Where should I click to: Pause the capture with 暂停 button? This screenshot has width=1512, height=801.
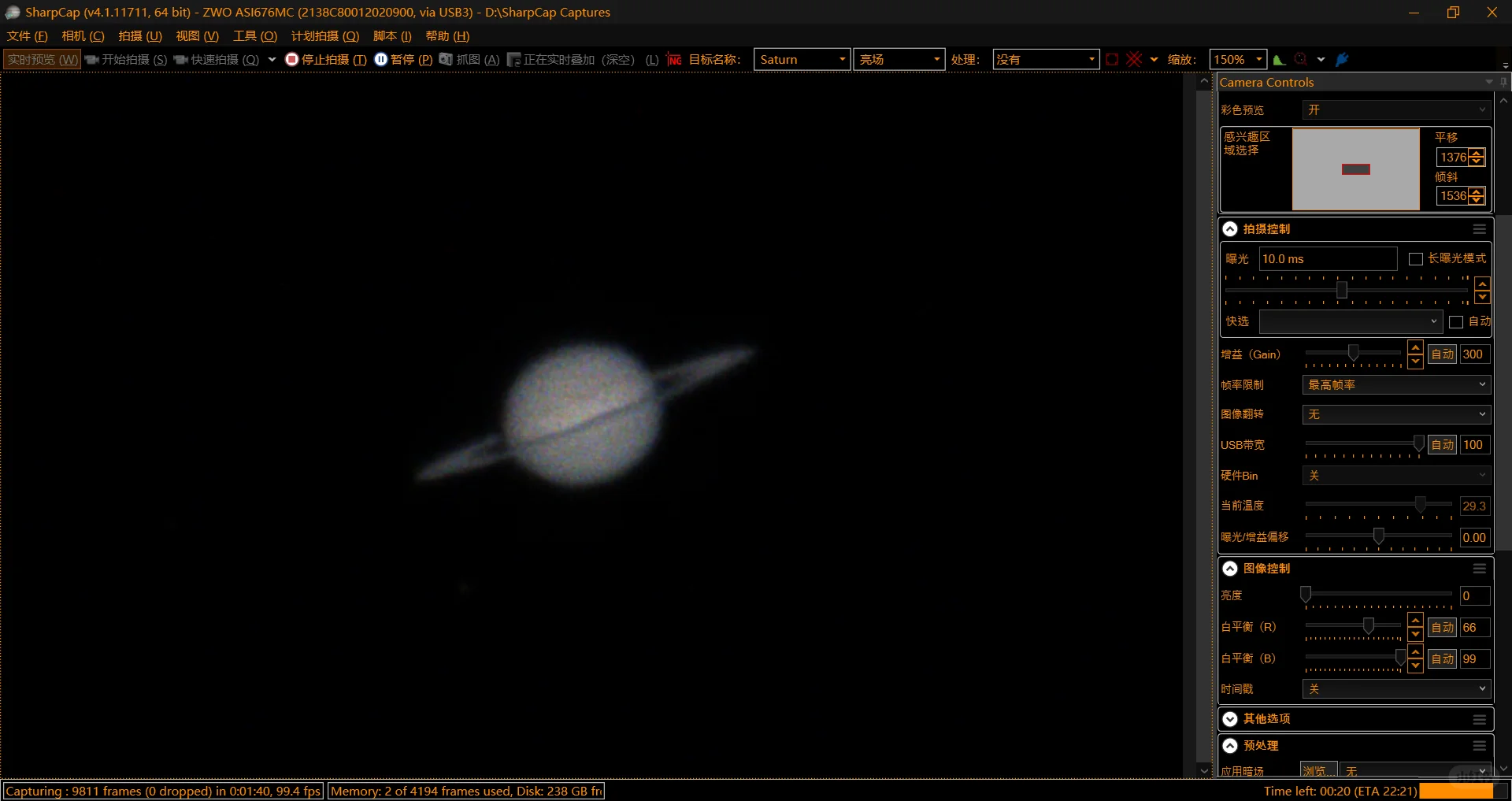(403, 59)
